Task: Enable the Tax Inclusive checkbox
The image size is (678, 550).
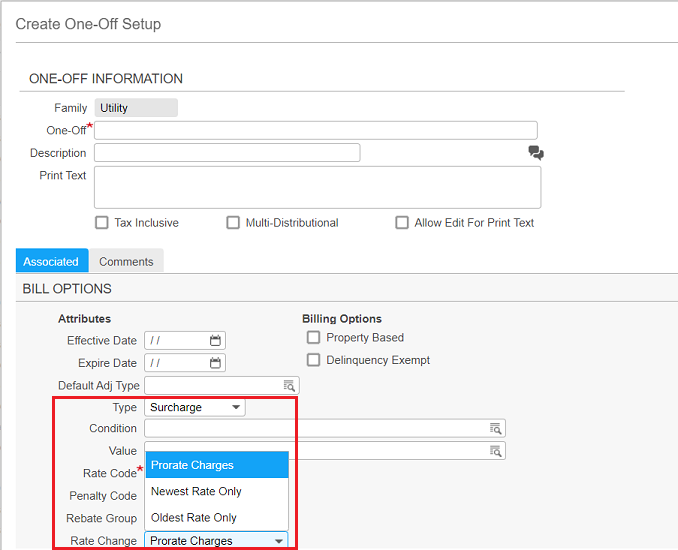Action: point(102,223)
